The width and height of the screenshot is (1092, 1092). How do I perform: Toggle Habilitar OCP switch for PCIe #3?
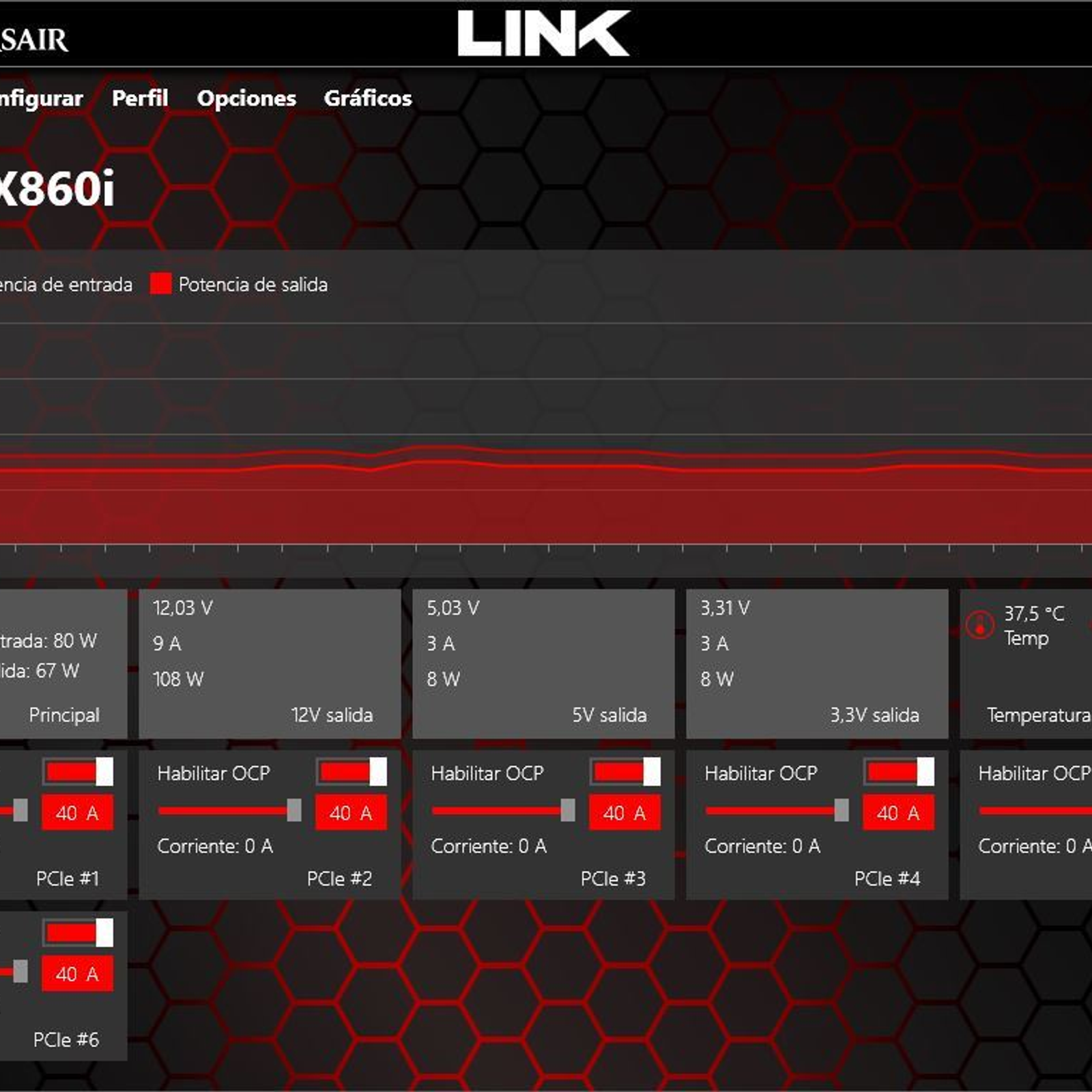[x=626, y=772]
